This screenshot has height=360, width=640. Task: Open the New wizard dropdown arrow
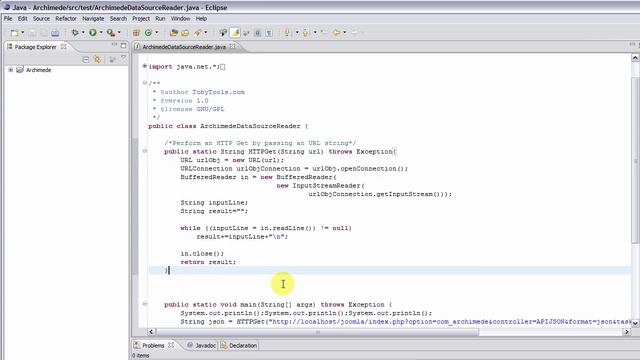click(x=22, y=33)
